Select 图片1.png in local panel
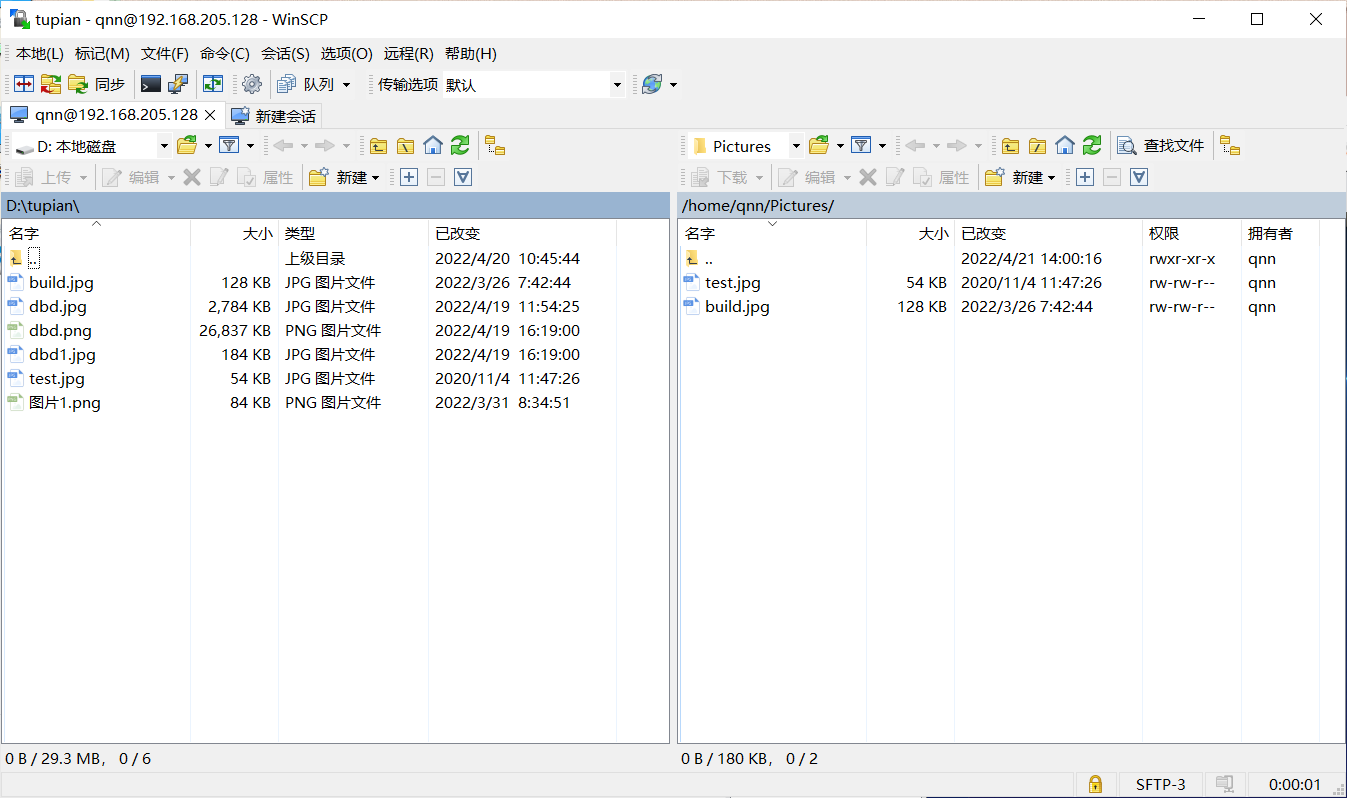 (64, 403)
